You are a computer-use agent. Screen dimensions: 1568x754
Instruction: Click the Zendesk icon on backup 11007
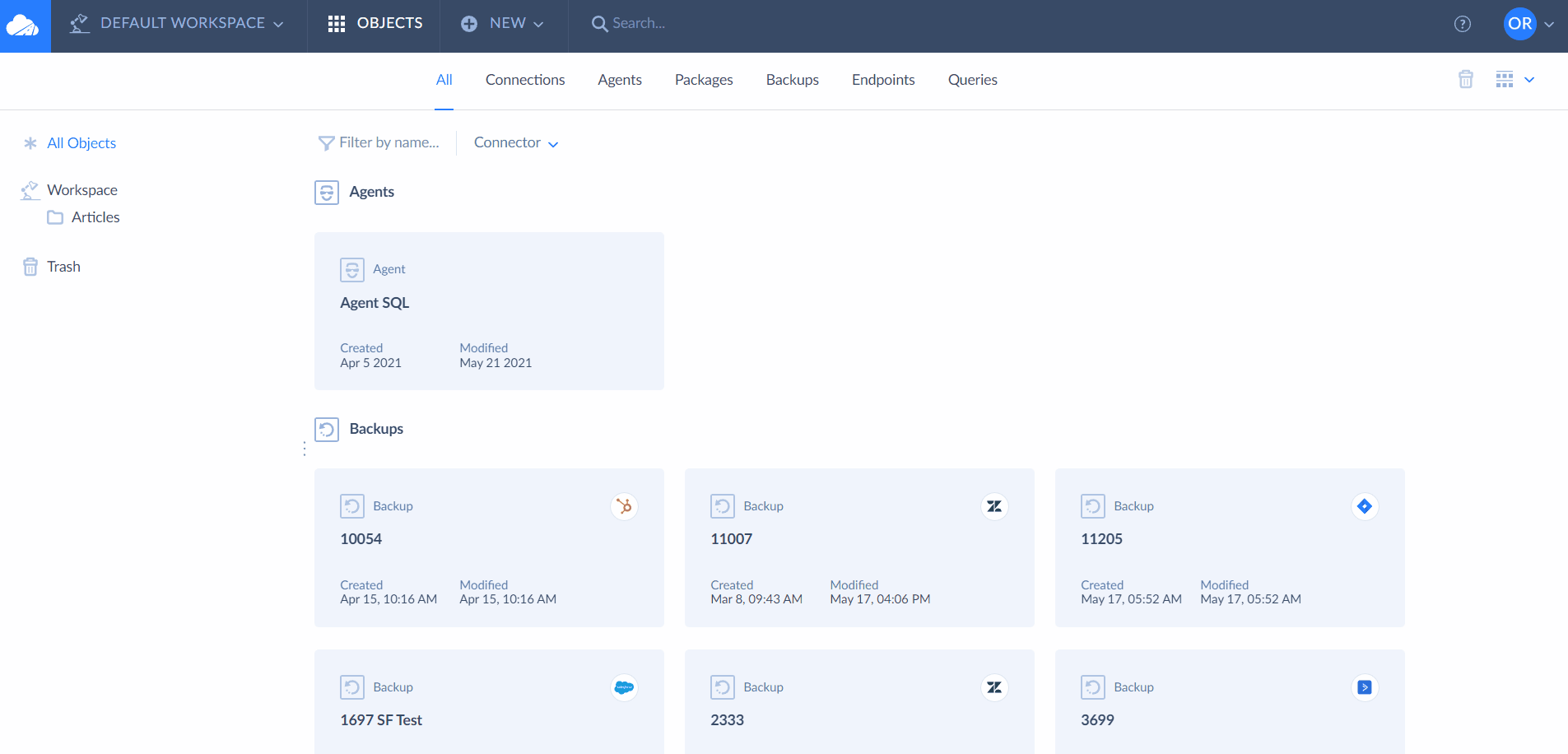(994, 506)
